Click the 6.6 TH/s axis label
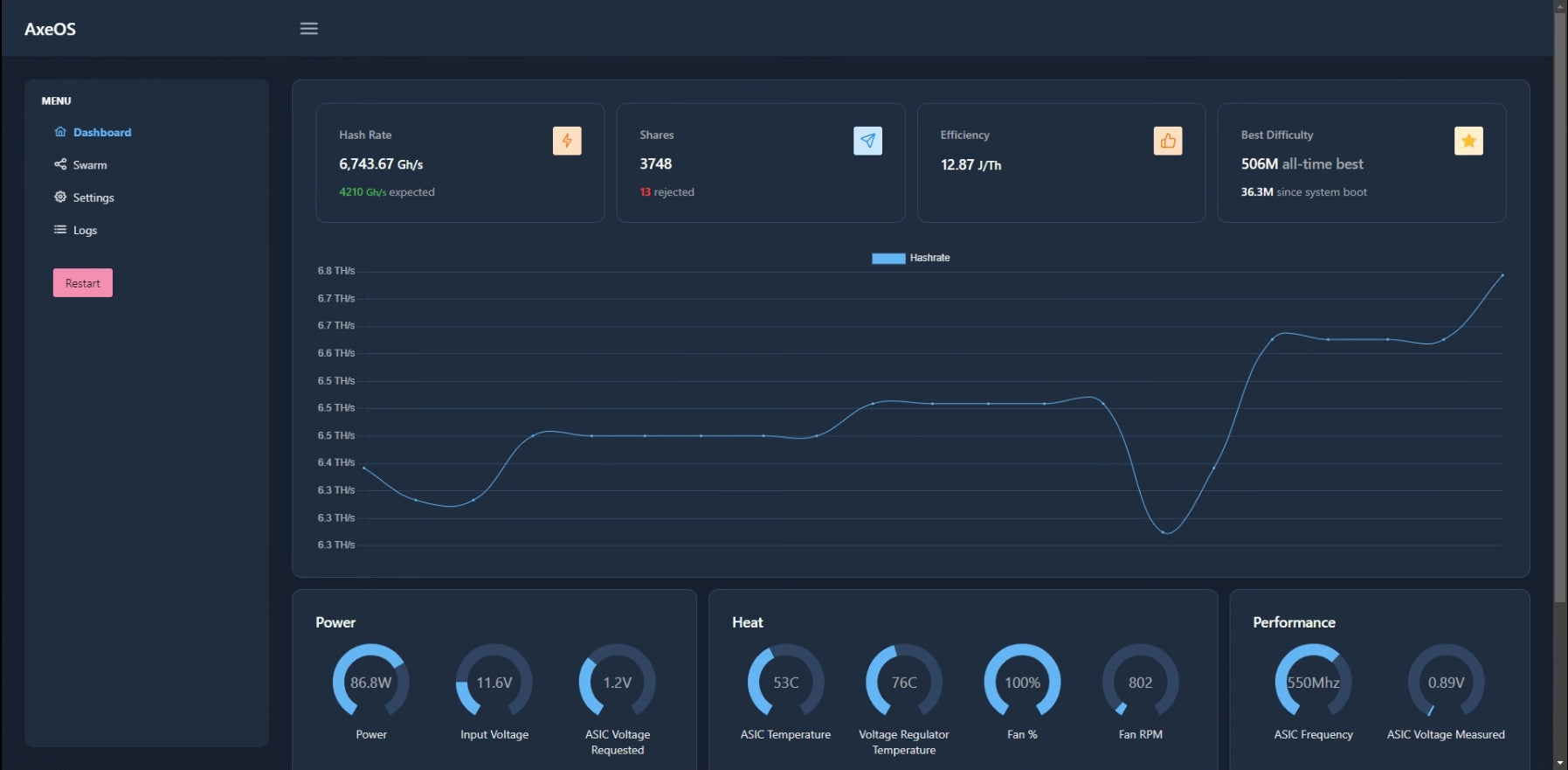Screen dimensions: 1568x770 [x=336, y=353]
